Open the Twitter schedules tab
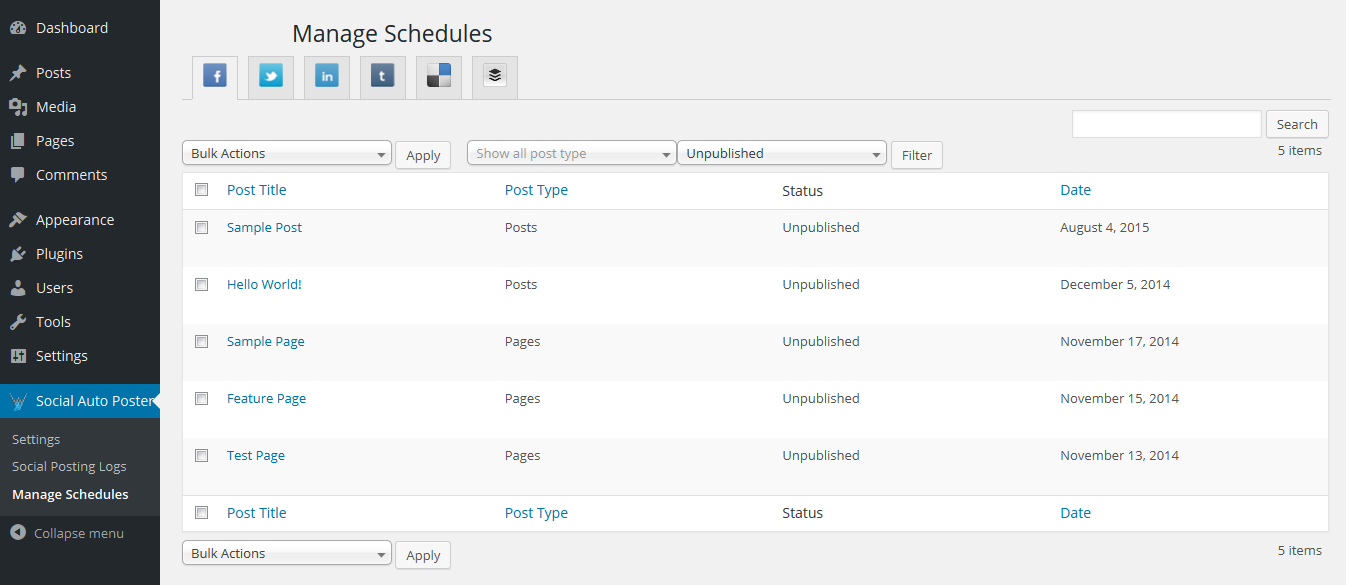Image resolution: width=1346 pixels, height=585 pixels. click(x=270, y=76)
